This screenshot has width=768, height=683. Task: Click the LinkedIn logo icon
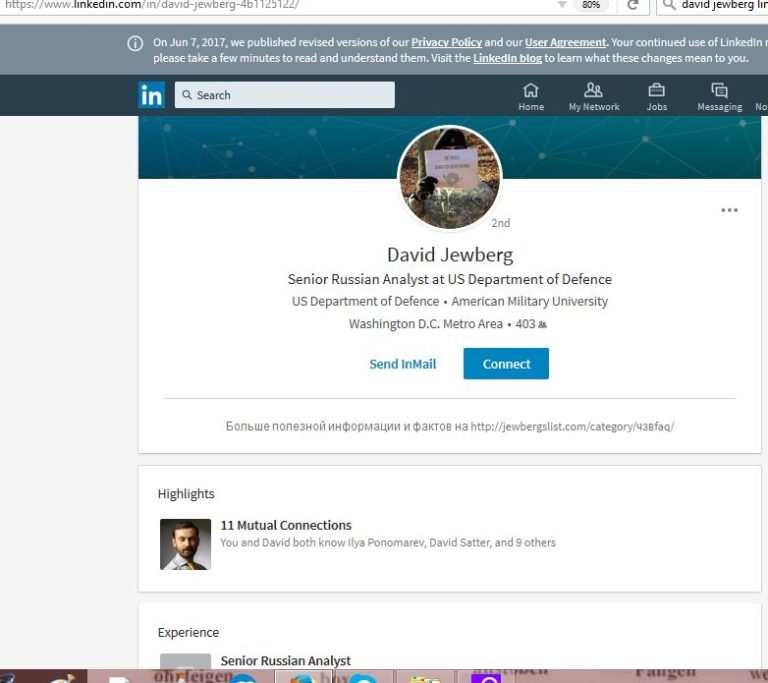tap(152, 95)
